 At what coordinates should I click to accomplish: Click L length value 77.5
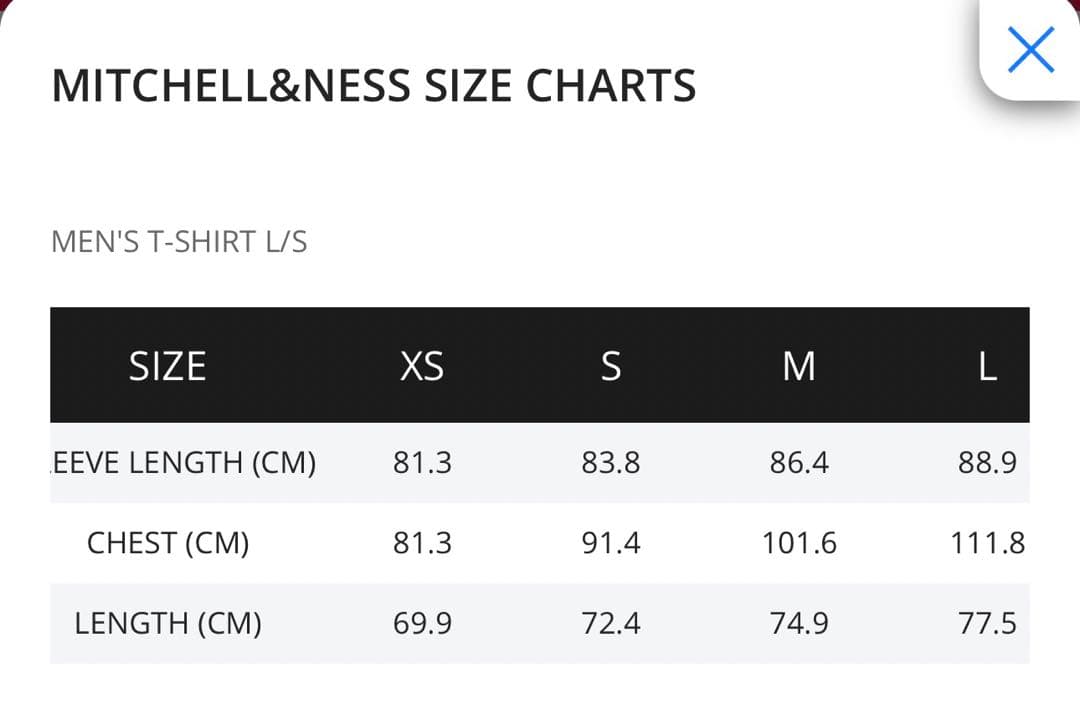click(x=987, y=624)
